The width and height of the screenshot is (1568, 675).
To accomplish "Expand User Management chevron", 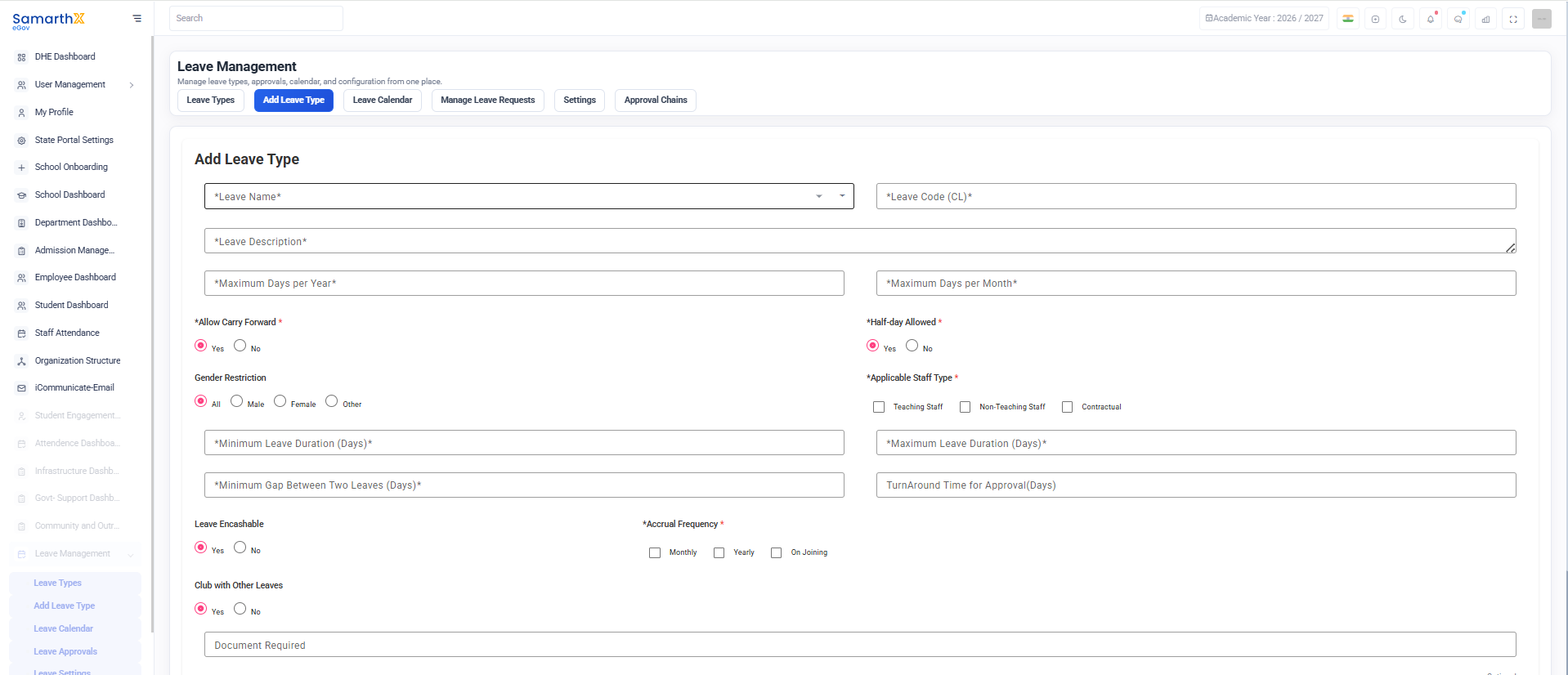I will (132, 85).
